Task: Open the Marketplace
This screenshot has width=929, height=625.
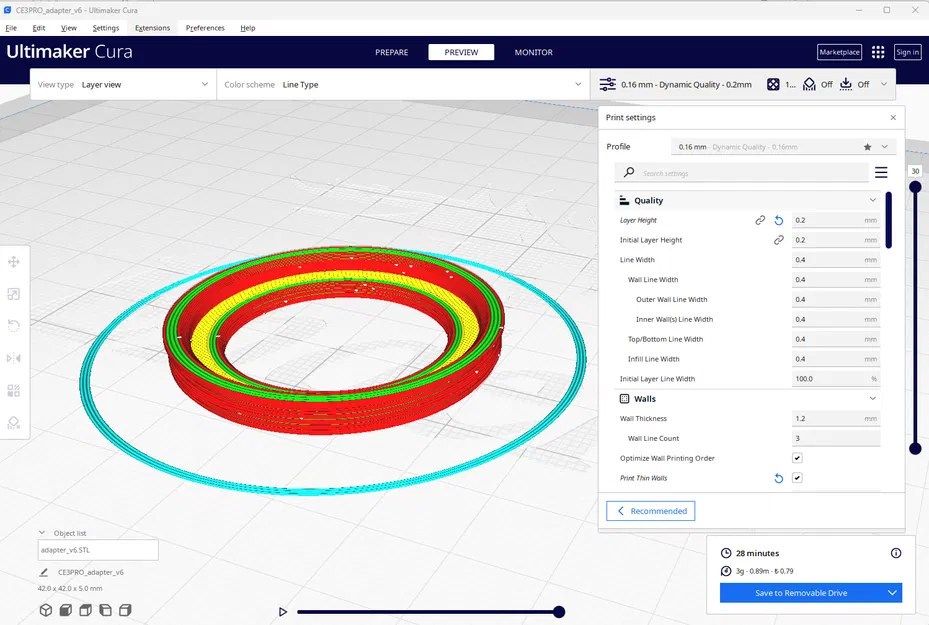Action: [x=840, y=52]
